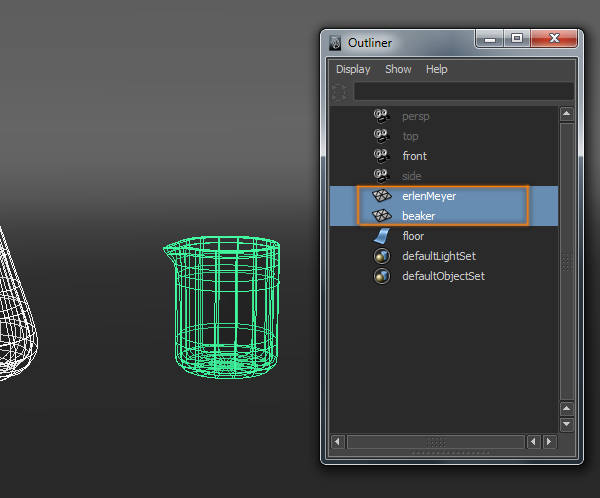This screenshot has width=600, height=498.
Task: Open the Display menu
Action: (353, 69)
